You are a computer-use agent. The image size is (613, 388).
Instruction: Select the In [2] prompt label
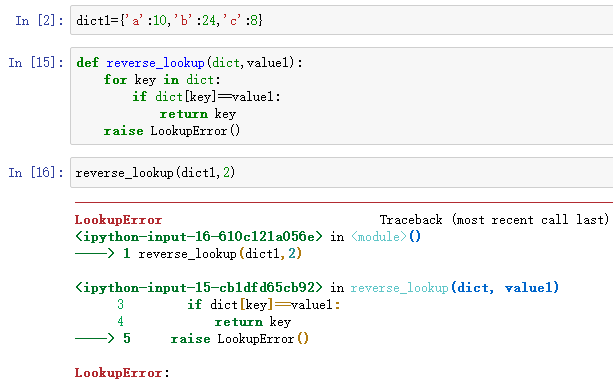coord(39,20)
